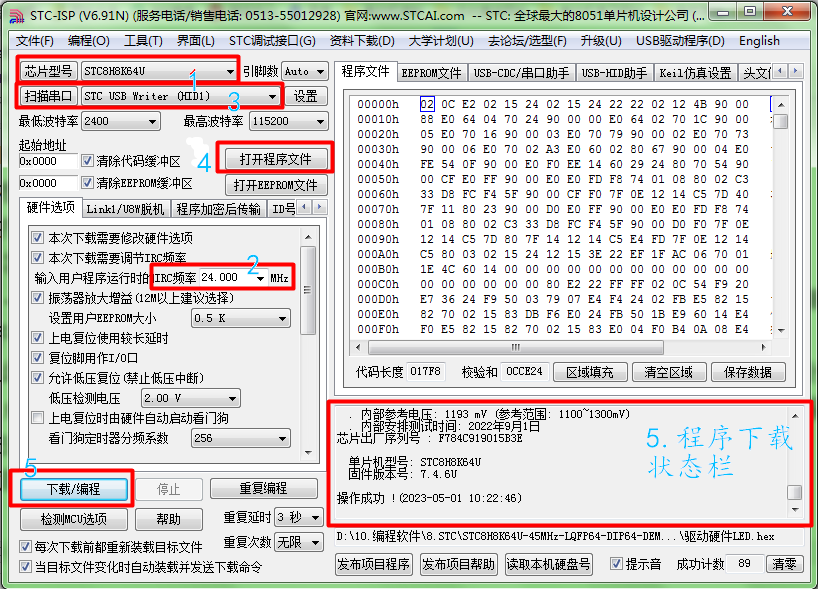818x589 pixels.
Task: Click start address field beside 清除EEPROM缓冲区
Action: tap(47, 183)
